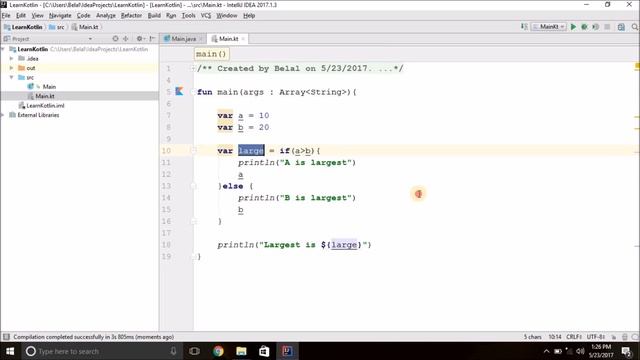Click the CRLF line separator in status bar

pyautogui.click(x=574, y=337)
